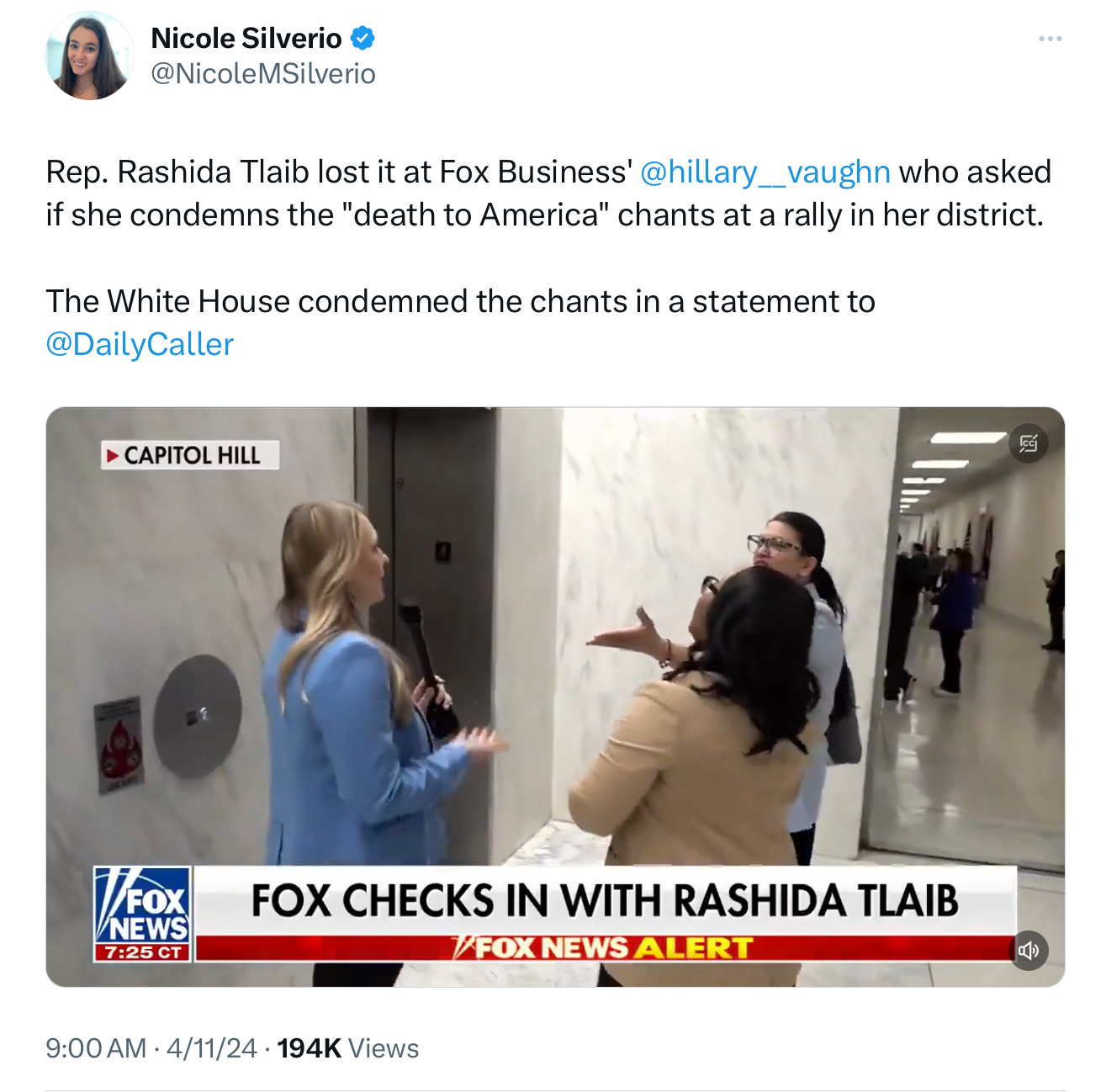The image size is (1106, 1092).
Task: Click the Nicole Silverio display name
Action: coord(246,39)
